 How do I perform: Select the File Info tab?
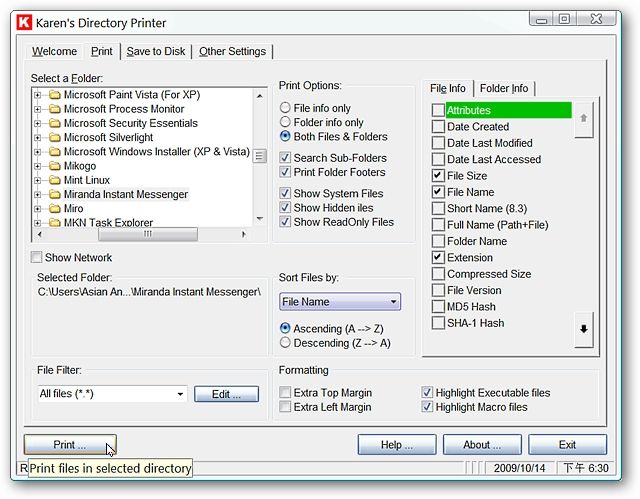pyautogui.click(x=448, y=89)
